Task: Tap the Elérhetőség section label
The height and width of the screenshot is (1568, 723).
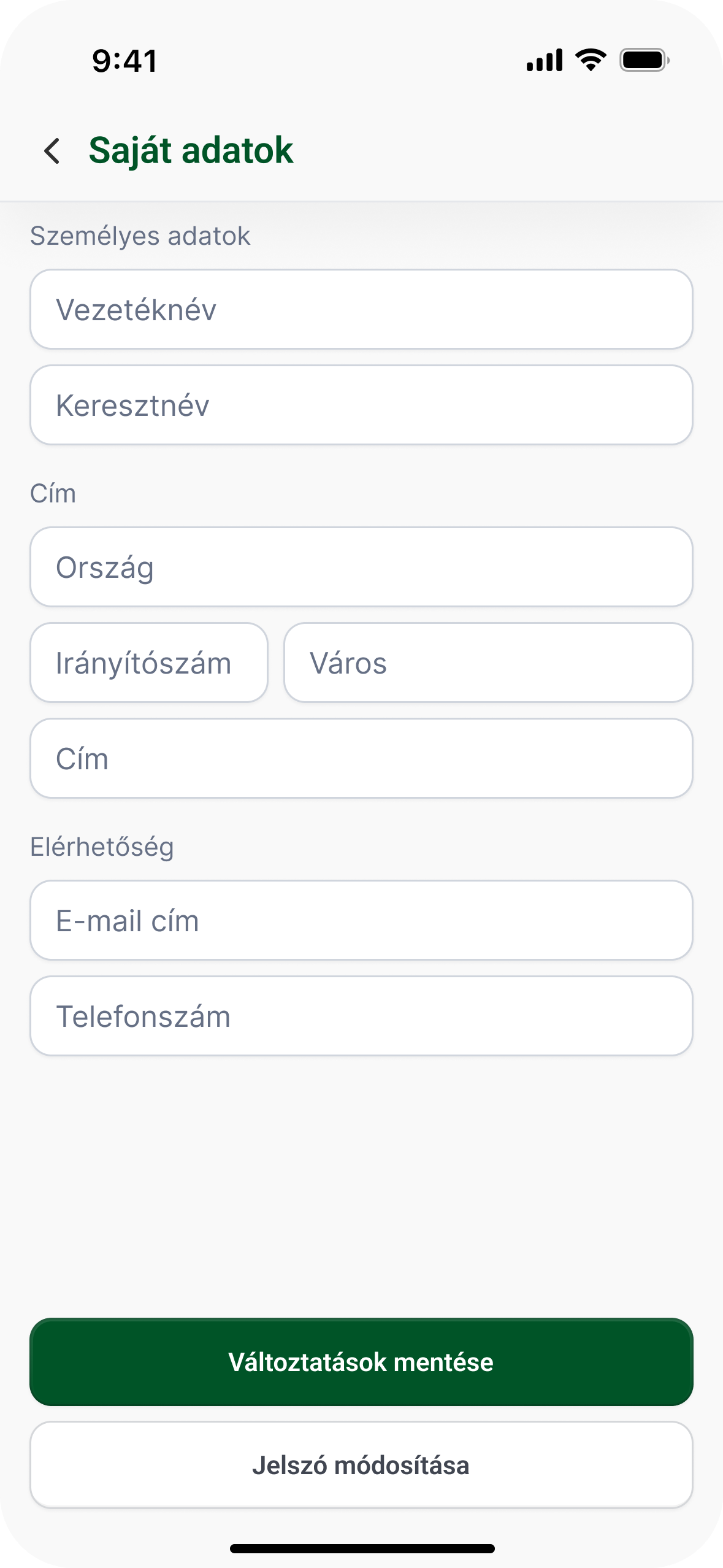Action: tap(102, 847)
